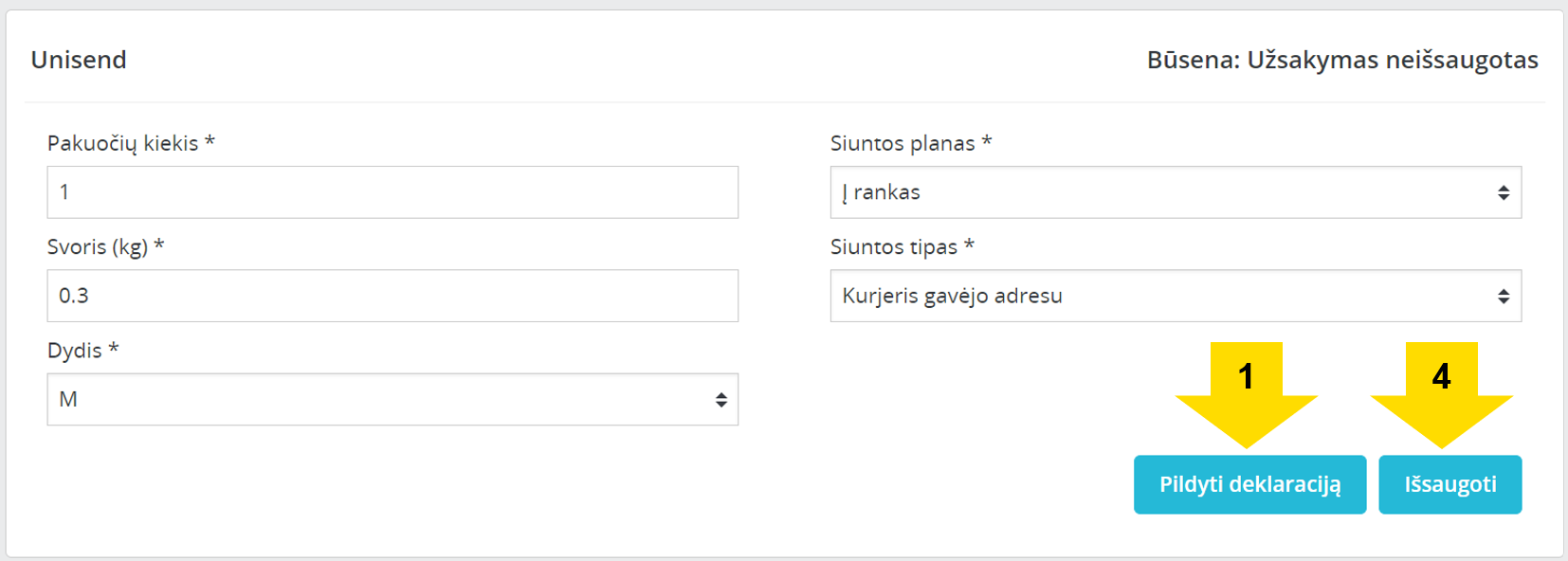Open the Siuntos tipas combo box

pos(1176,296)
